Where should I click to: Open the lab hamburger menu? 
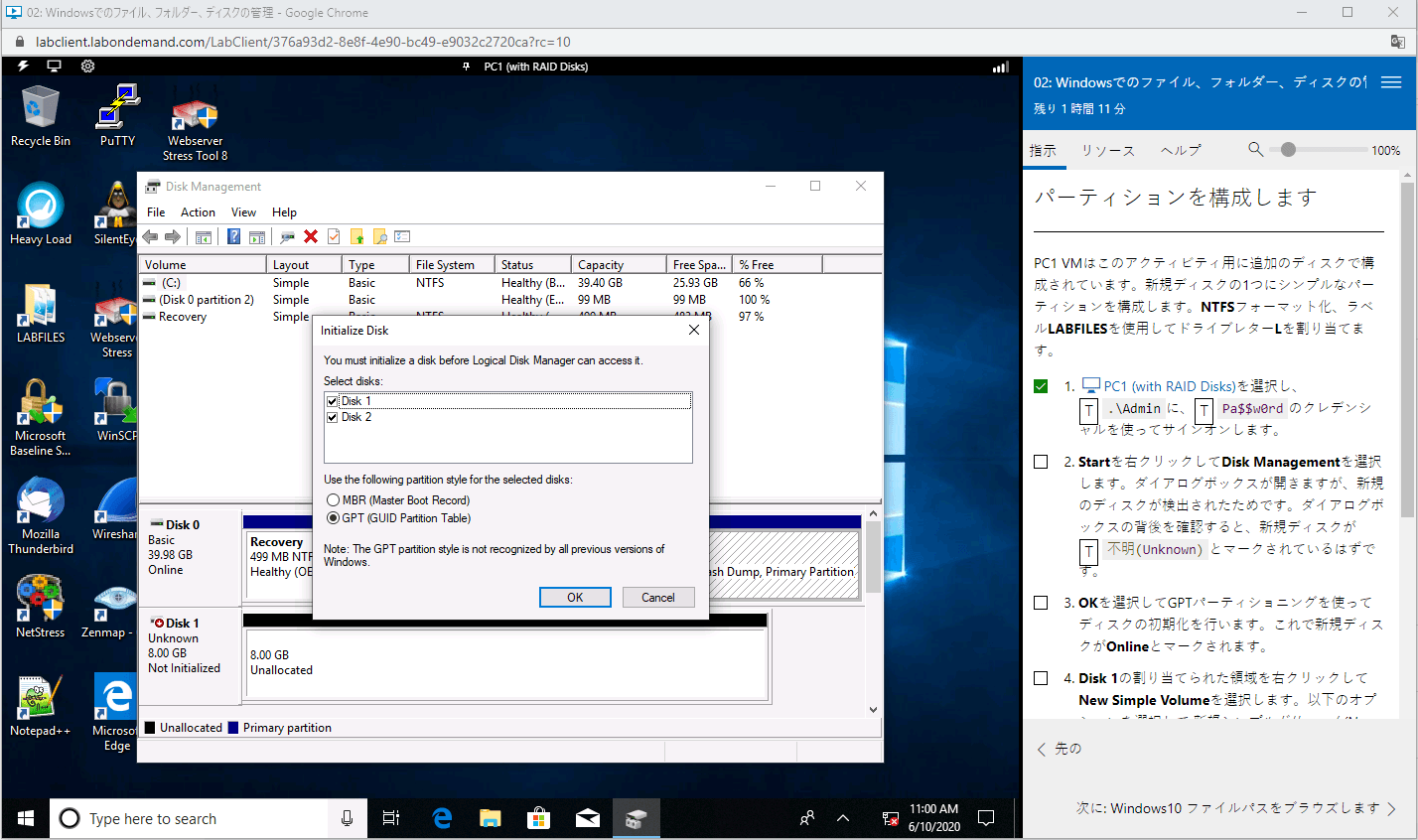[x=1391, y=82]
